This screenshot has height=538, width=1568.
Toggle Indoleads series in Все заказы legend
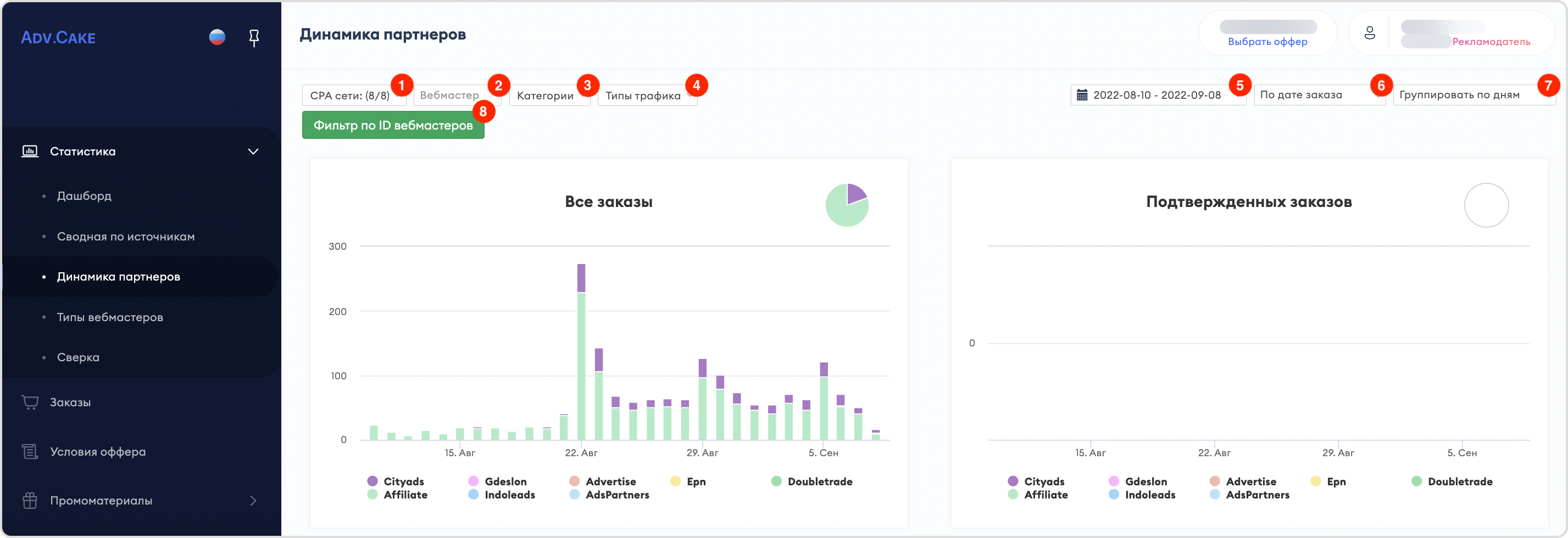click(x=502, y=495)
